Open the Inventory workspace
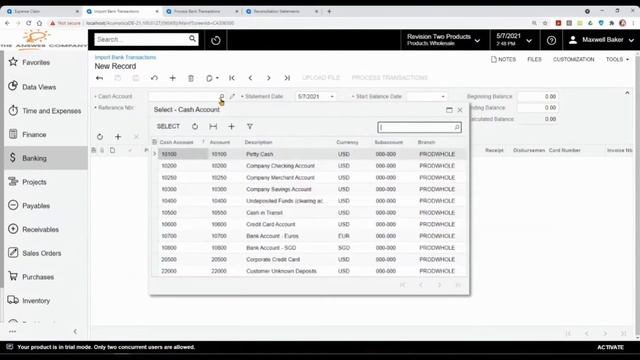The width and height of the screenshot is (640, 360). click(36, 300)
